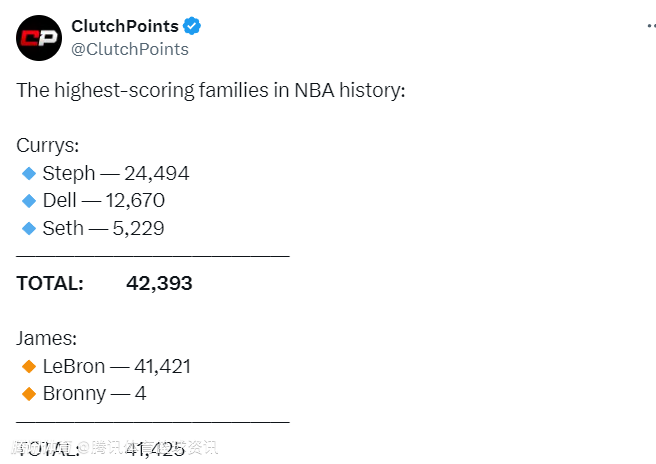Click the orange diamond beside LeBron
The height and width of the screenshot is (464, 656).
(28, 367)
